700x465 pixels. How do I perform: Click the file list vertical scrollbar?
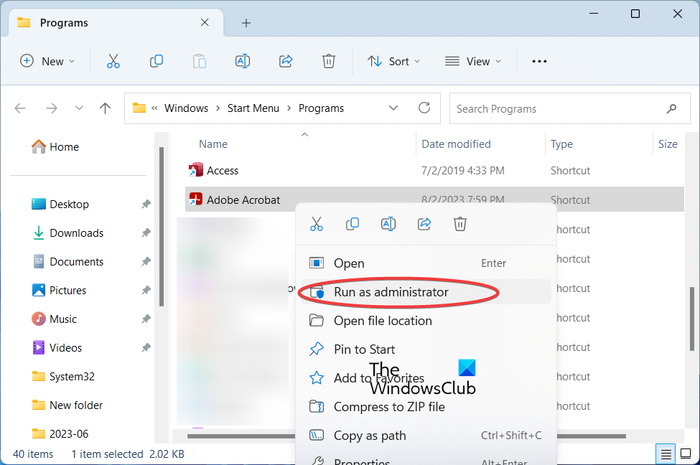coord(692,319)
